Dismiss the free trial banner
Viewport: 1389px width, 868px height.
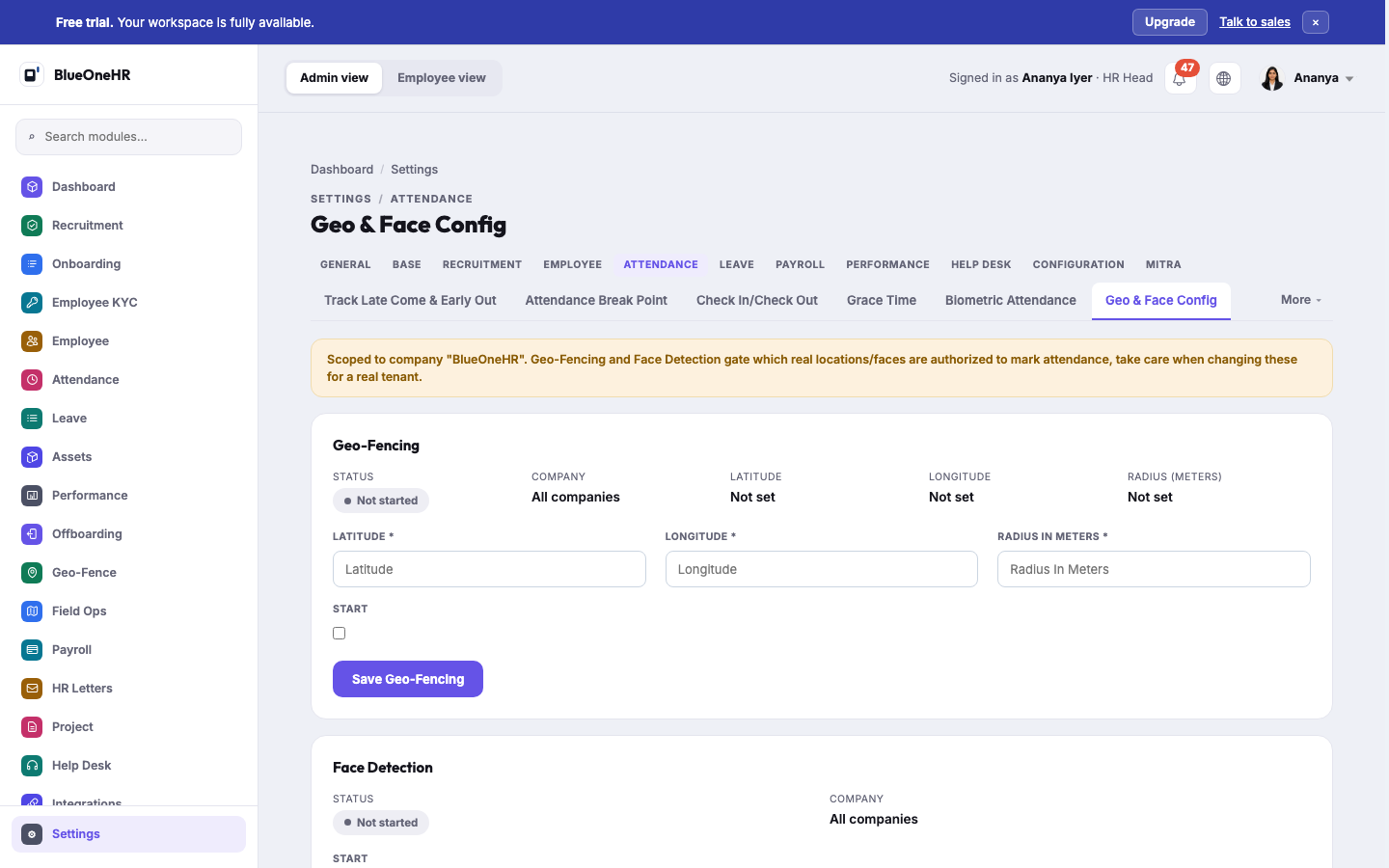(1315, 22)
